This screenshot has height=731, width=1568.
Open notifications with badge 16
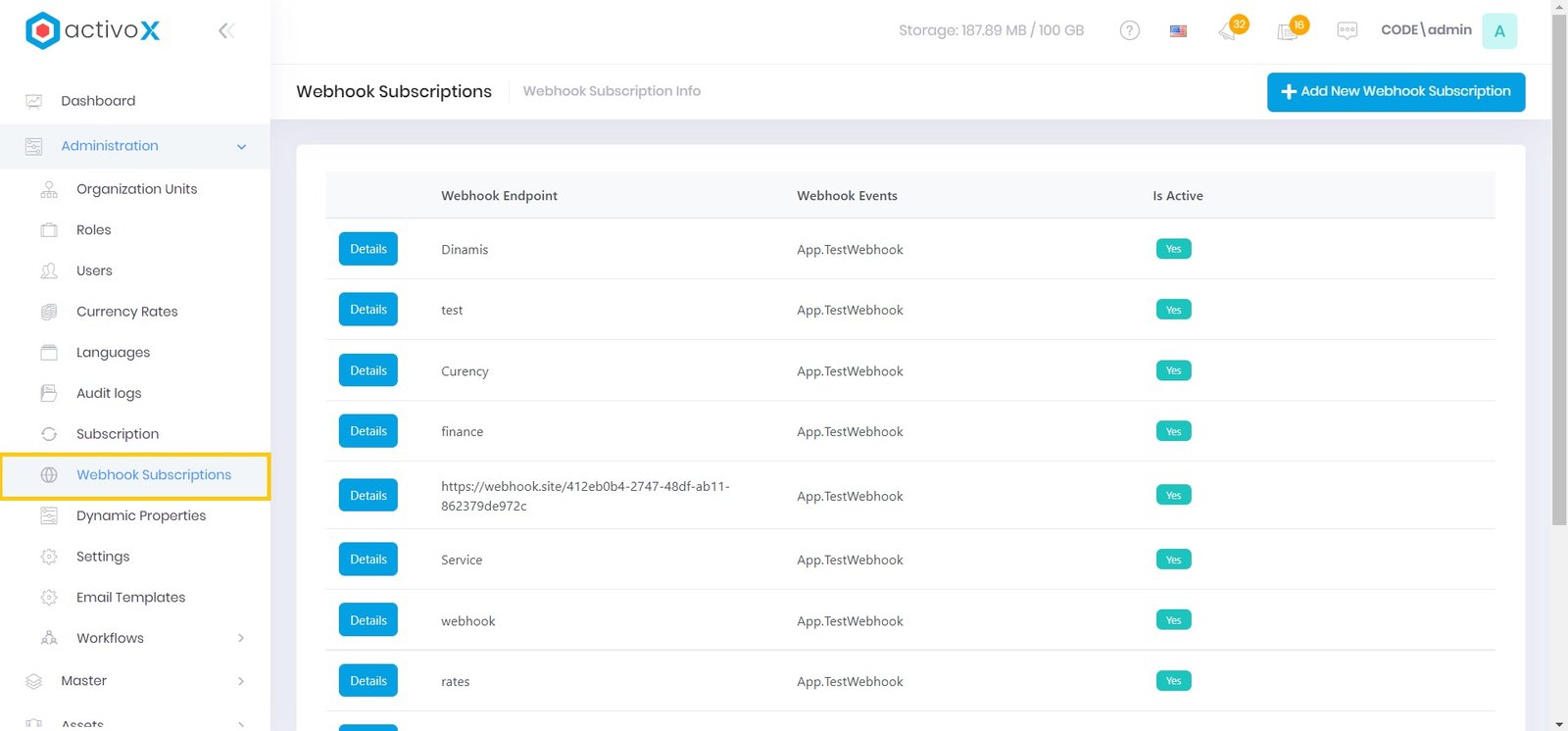point(1293,28)
